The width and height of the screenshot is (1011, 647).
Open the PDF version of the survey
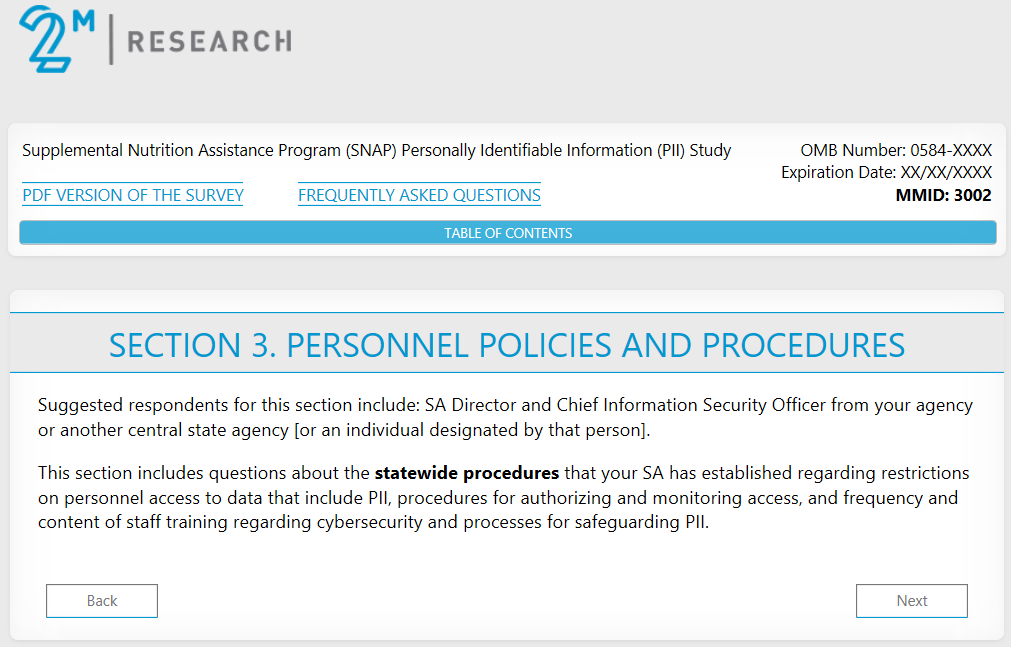coord(133,195)
